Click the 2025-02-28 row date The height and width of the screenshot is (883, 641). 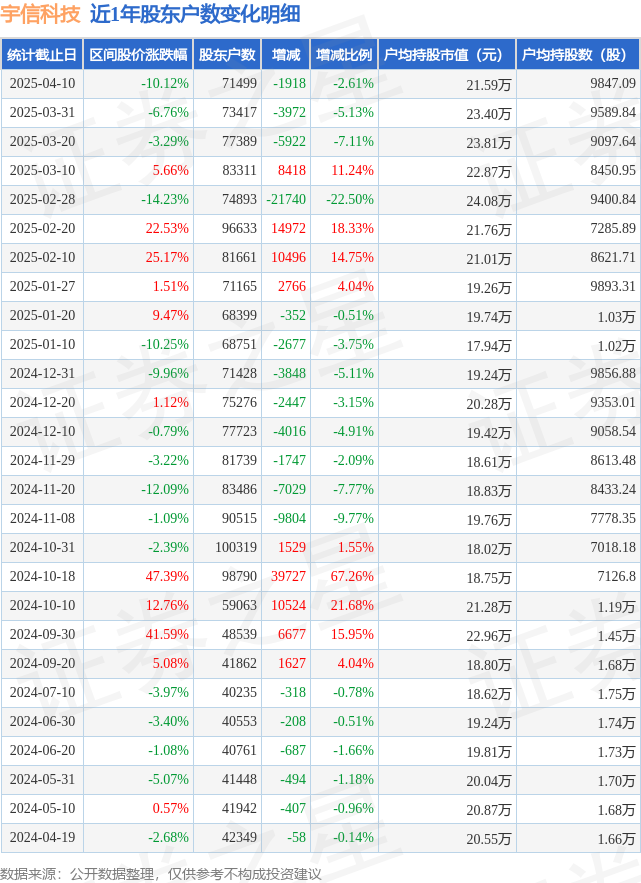pos(42,199)
